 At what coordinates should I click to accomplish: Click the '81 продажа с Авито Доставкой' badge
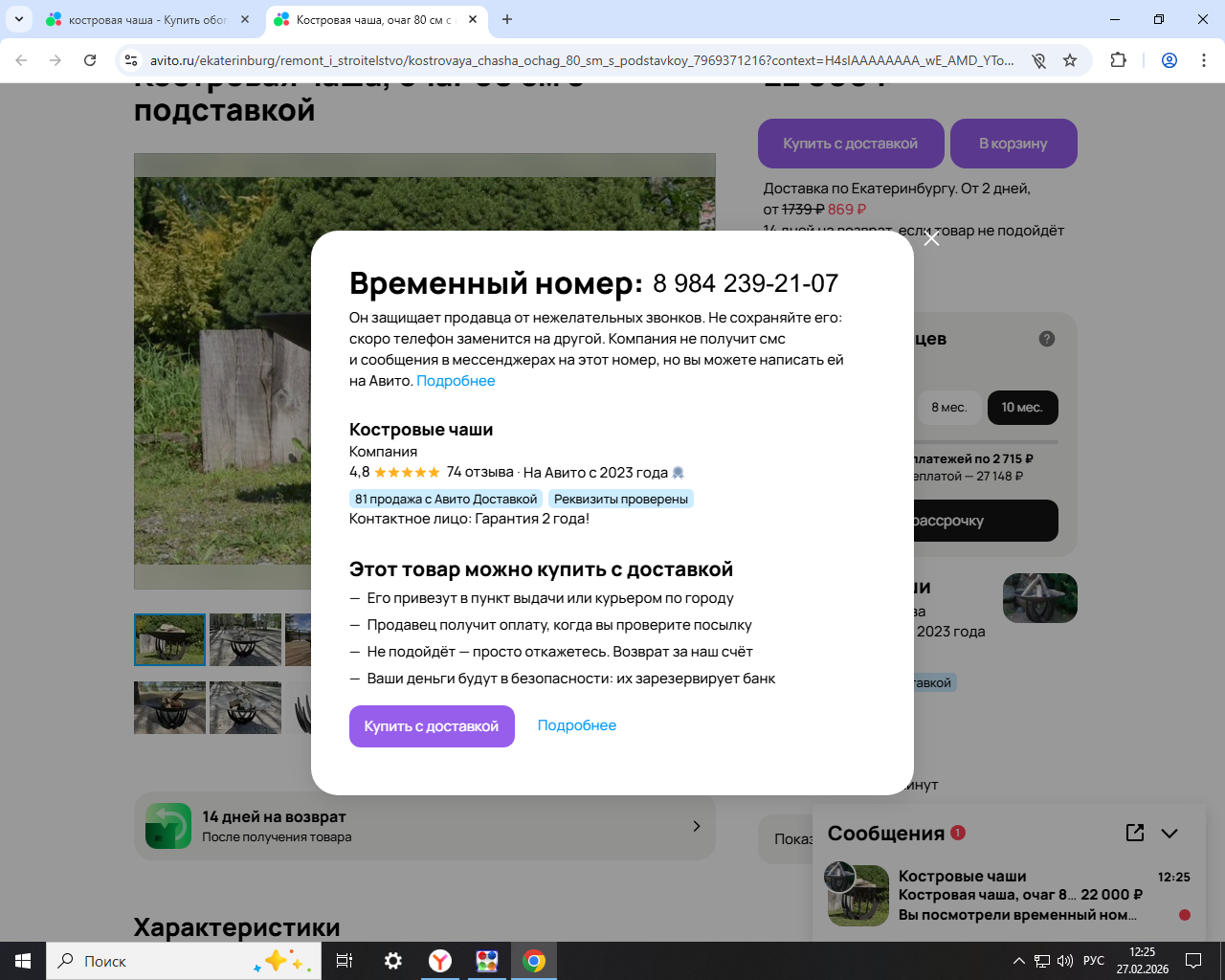pos(446,499)
